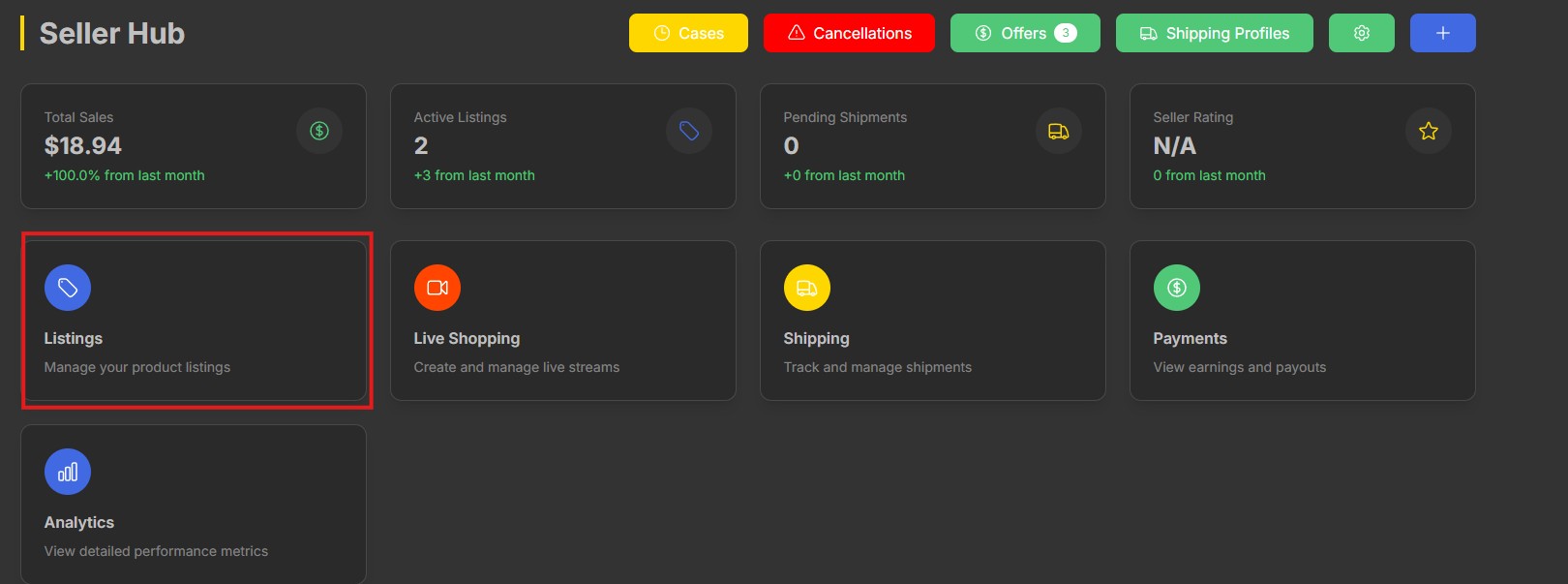Click the Total Sales dollar icon
Screen dimensions: 1568x584
(319, 131)
